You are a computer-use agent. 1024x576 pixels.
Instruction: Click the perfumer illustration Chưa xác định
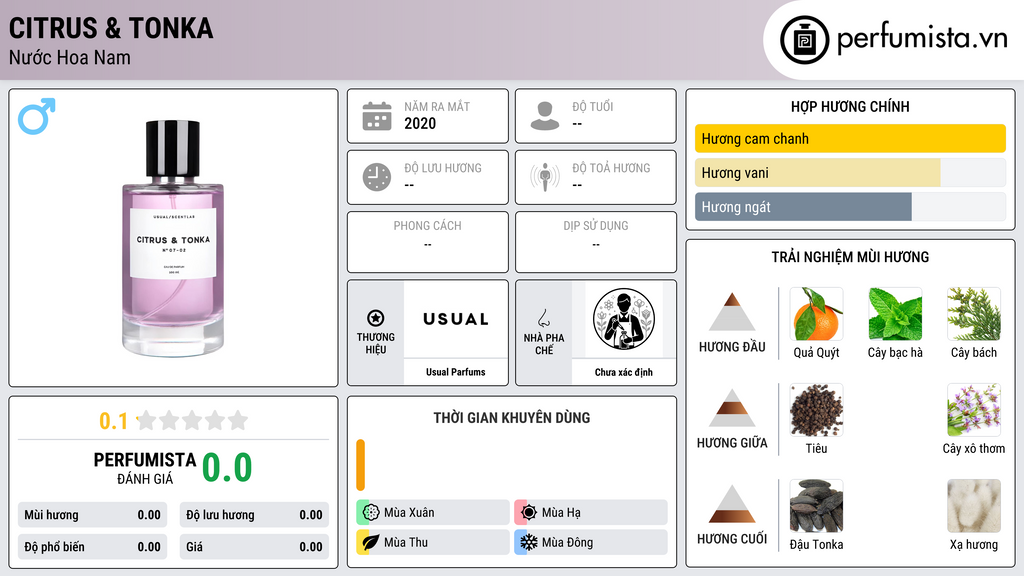624,319
